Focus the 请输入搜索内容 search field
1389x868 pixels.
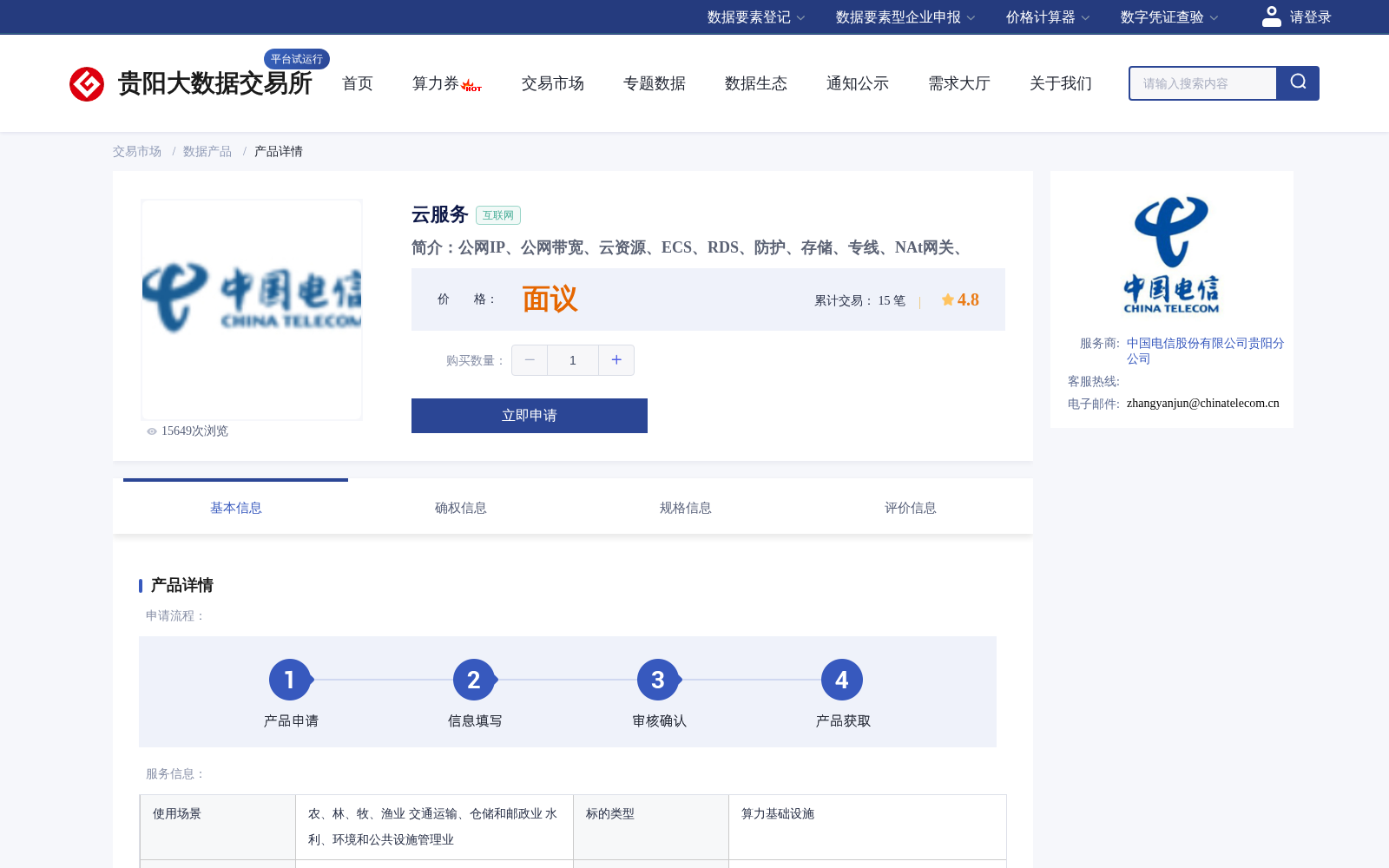point(1203,83)
